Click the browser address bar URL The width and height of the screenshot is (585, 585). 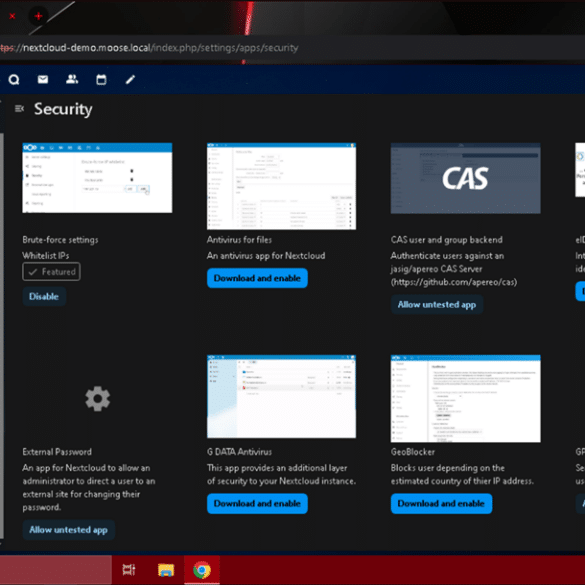click(x=149, y=48)
